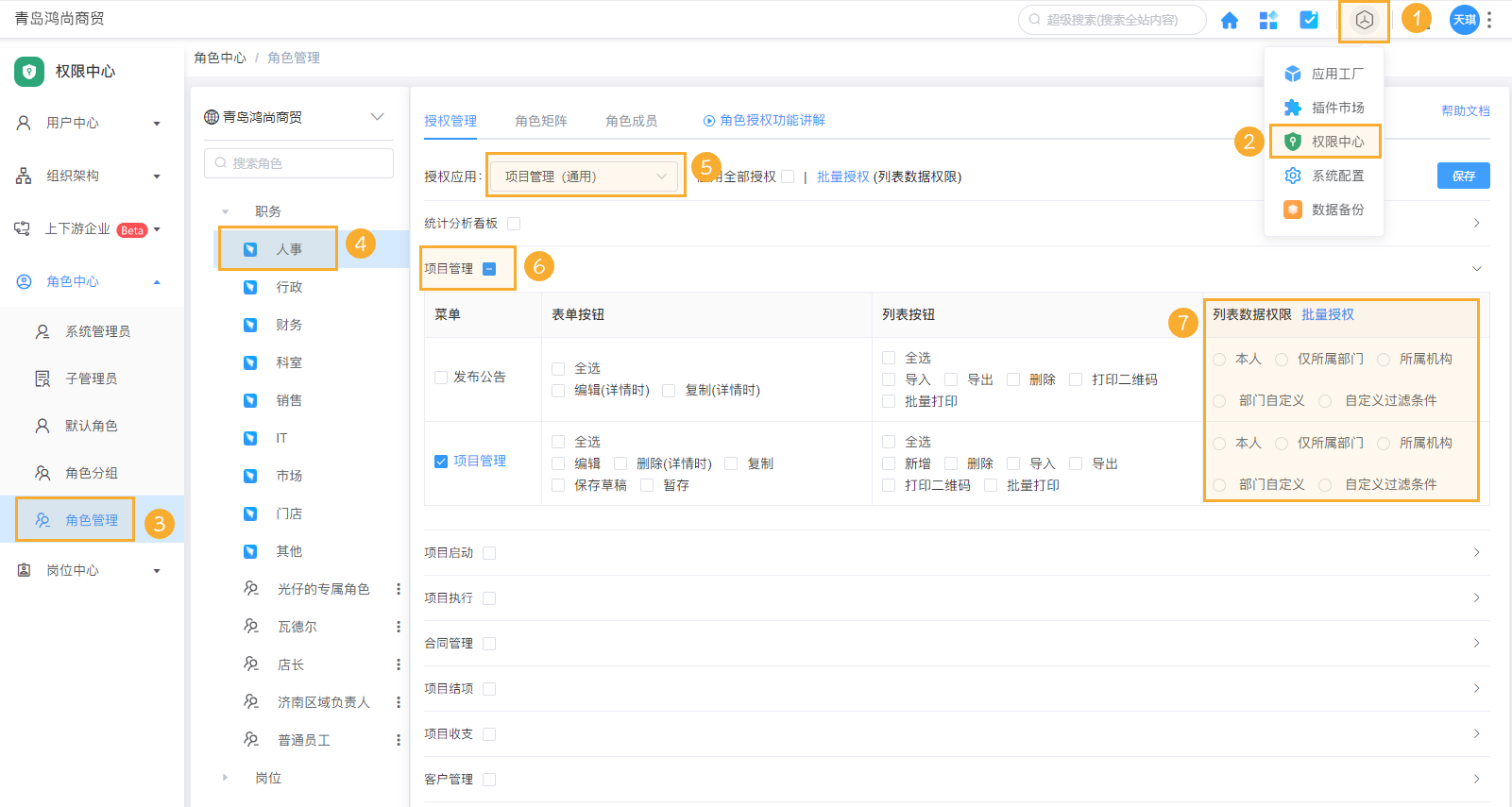The image size is (1512, 807).
Task: Open the 授权应用 dropdown
Action: [x=585, y=177]
